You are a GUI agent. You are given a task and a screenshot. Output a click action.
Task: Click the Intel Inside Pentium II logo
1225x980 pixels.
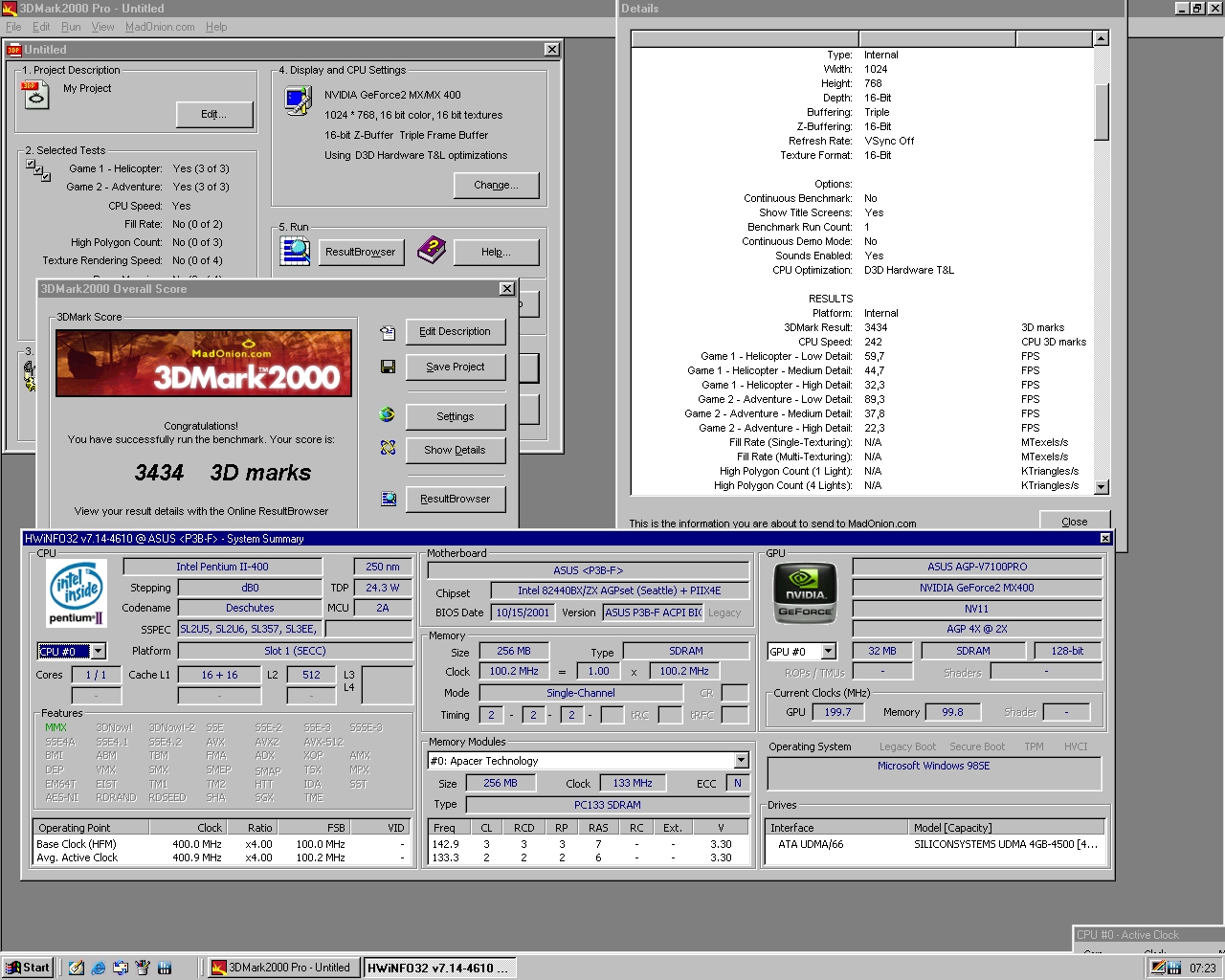76,592
